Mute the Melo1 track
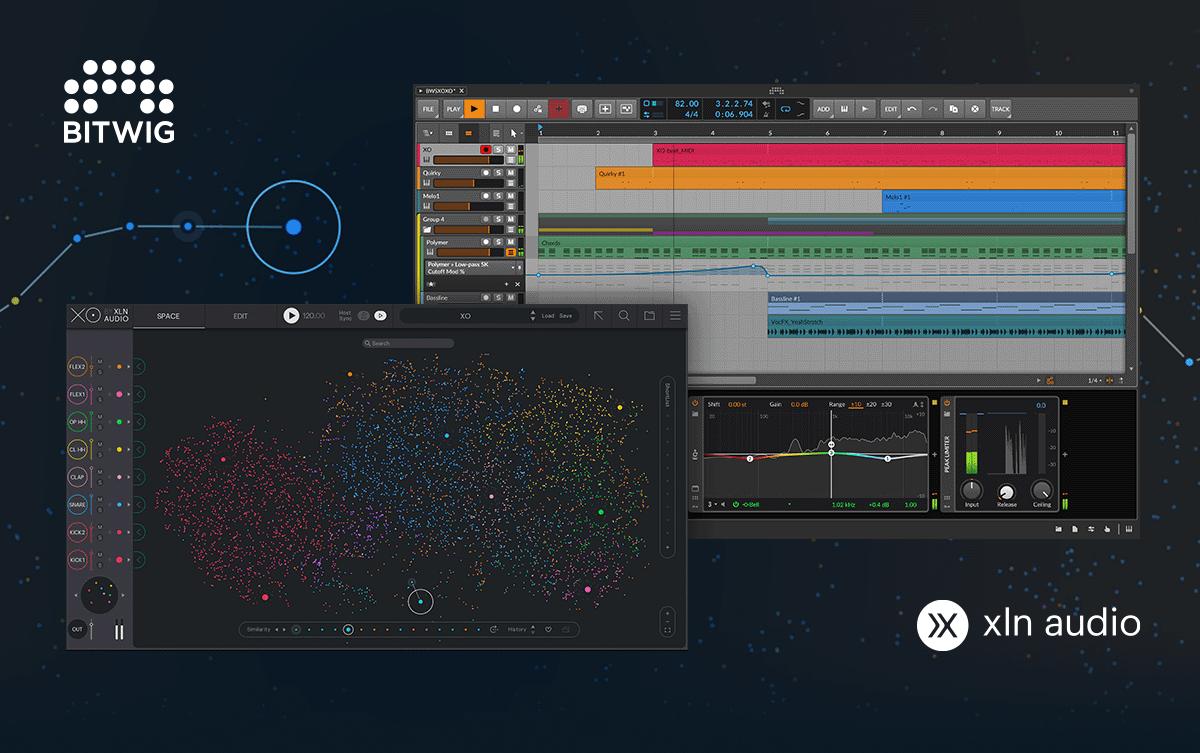 pyautogui.click(x=510, y=196)
